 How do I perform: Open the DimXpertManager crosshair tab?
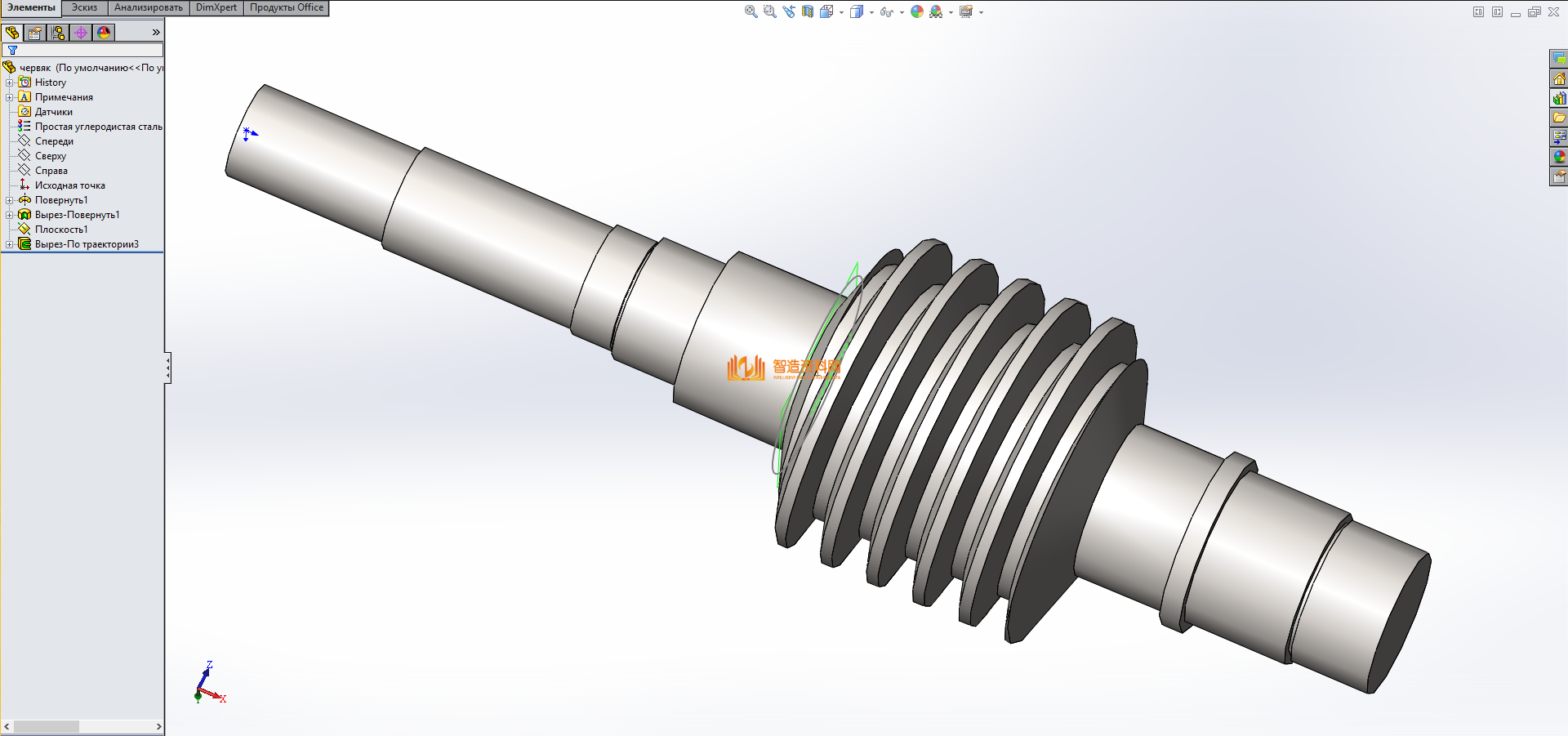pos(81,33)
